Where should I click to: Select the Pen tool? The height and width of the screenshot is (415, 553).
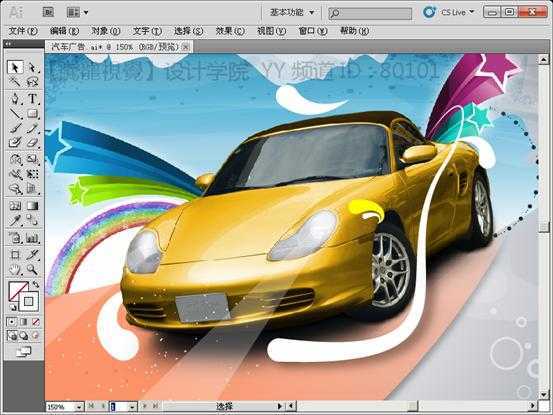(x=15, y=98)
